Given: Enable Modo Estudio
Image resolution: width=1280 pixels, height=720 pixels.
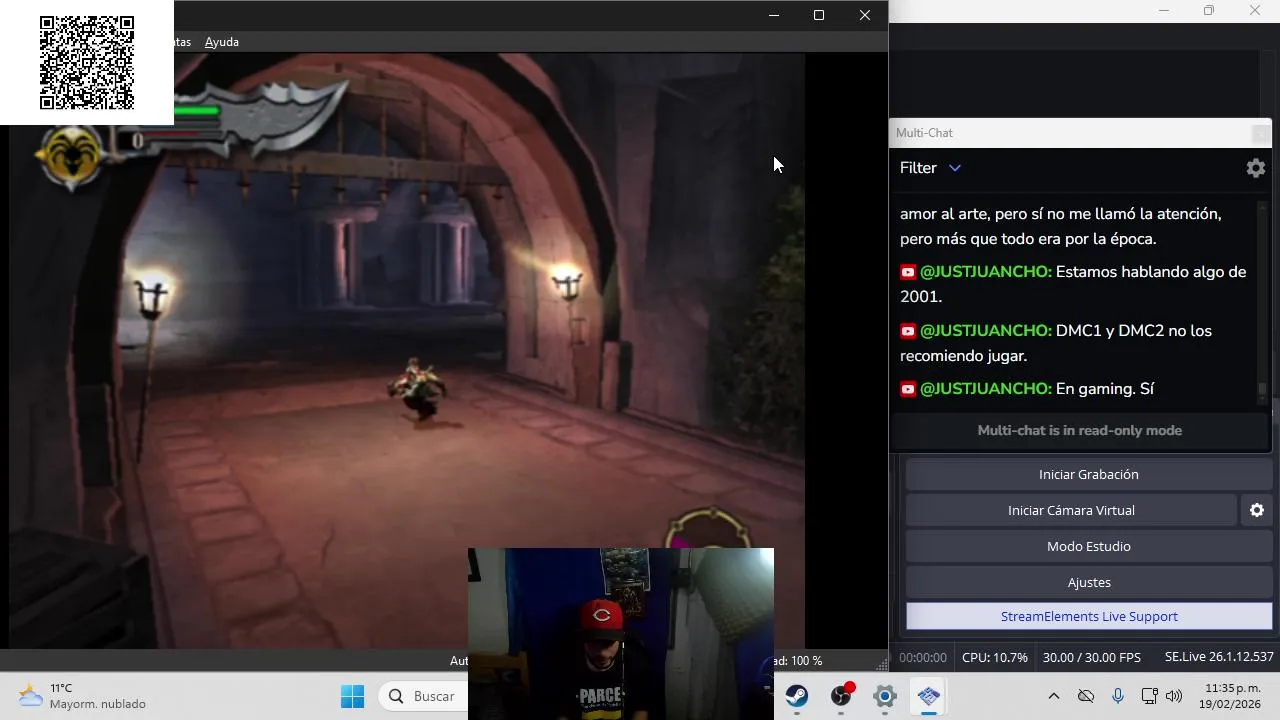Looking at the screenshot, I should tap(1089, 546).
